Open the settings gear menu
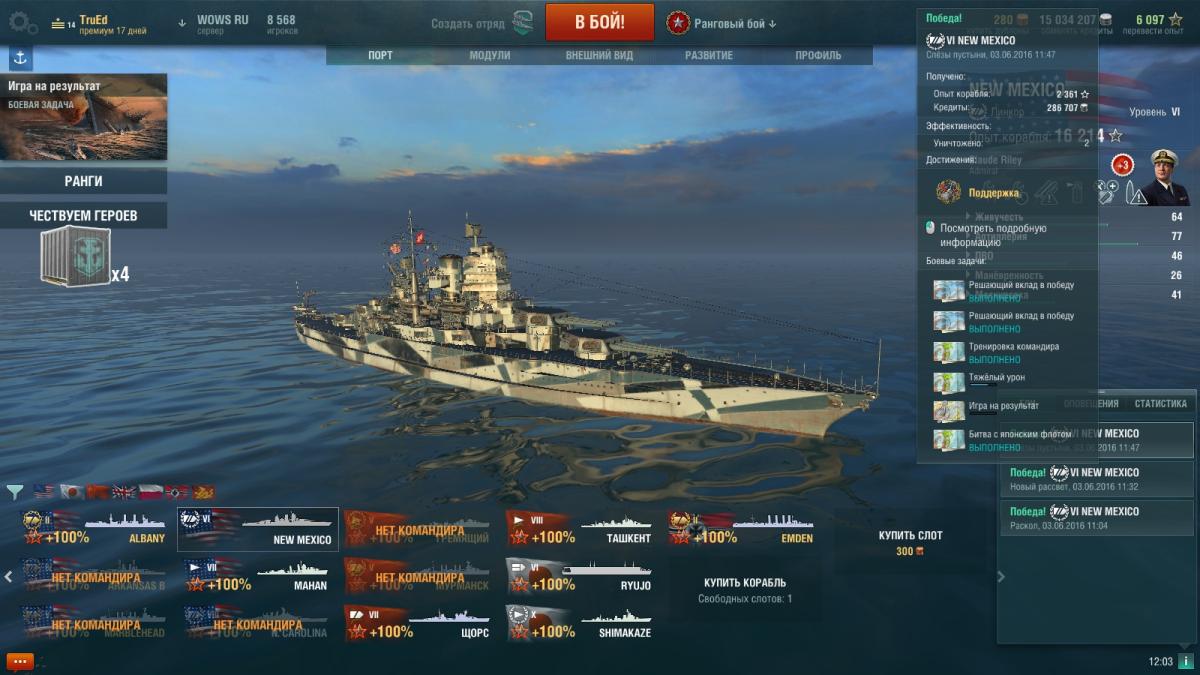 click(23, 22)
